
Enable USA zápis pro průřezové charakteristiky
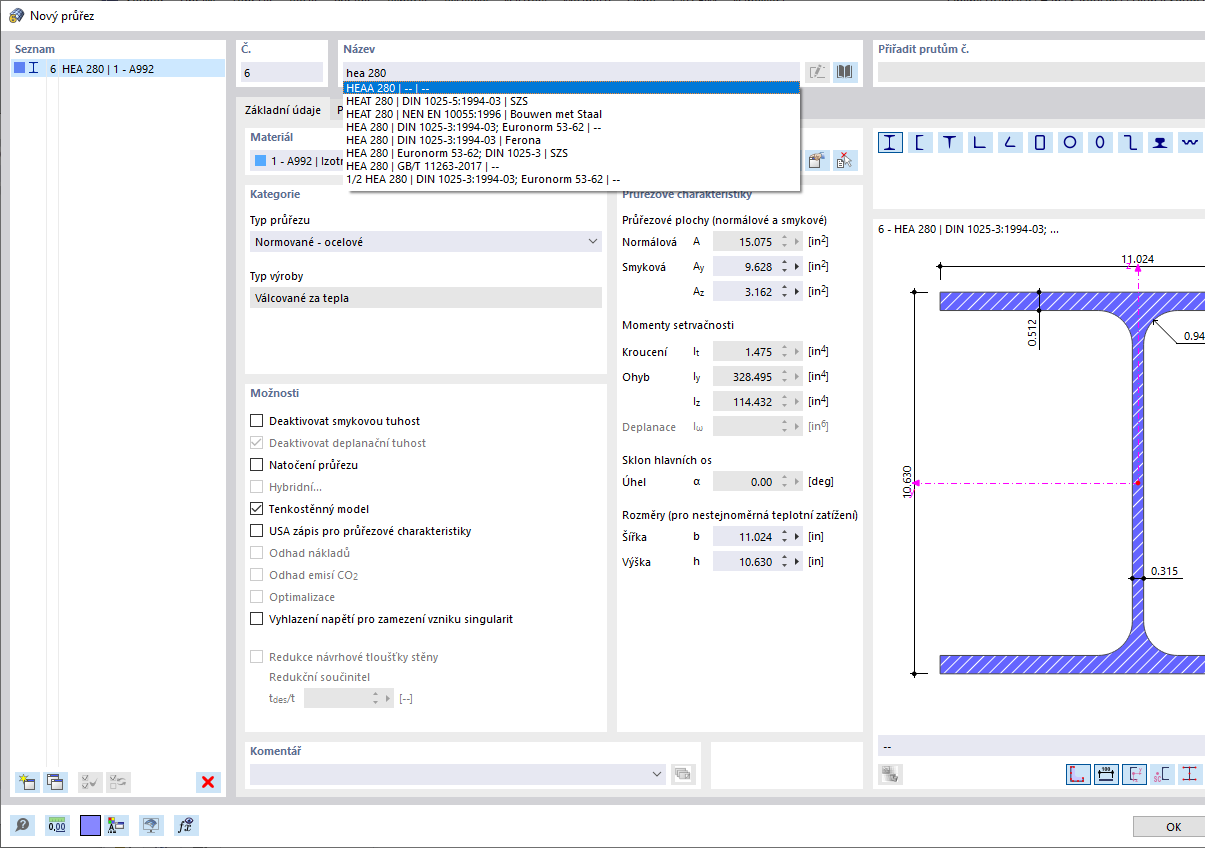click(x=257, y=531)
